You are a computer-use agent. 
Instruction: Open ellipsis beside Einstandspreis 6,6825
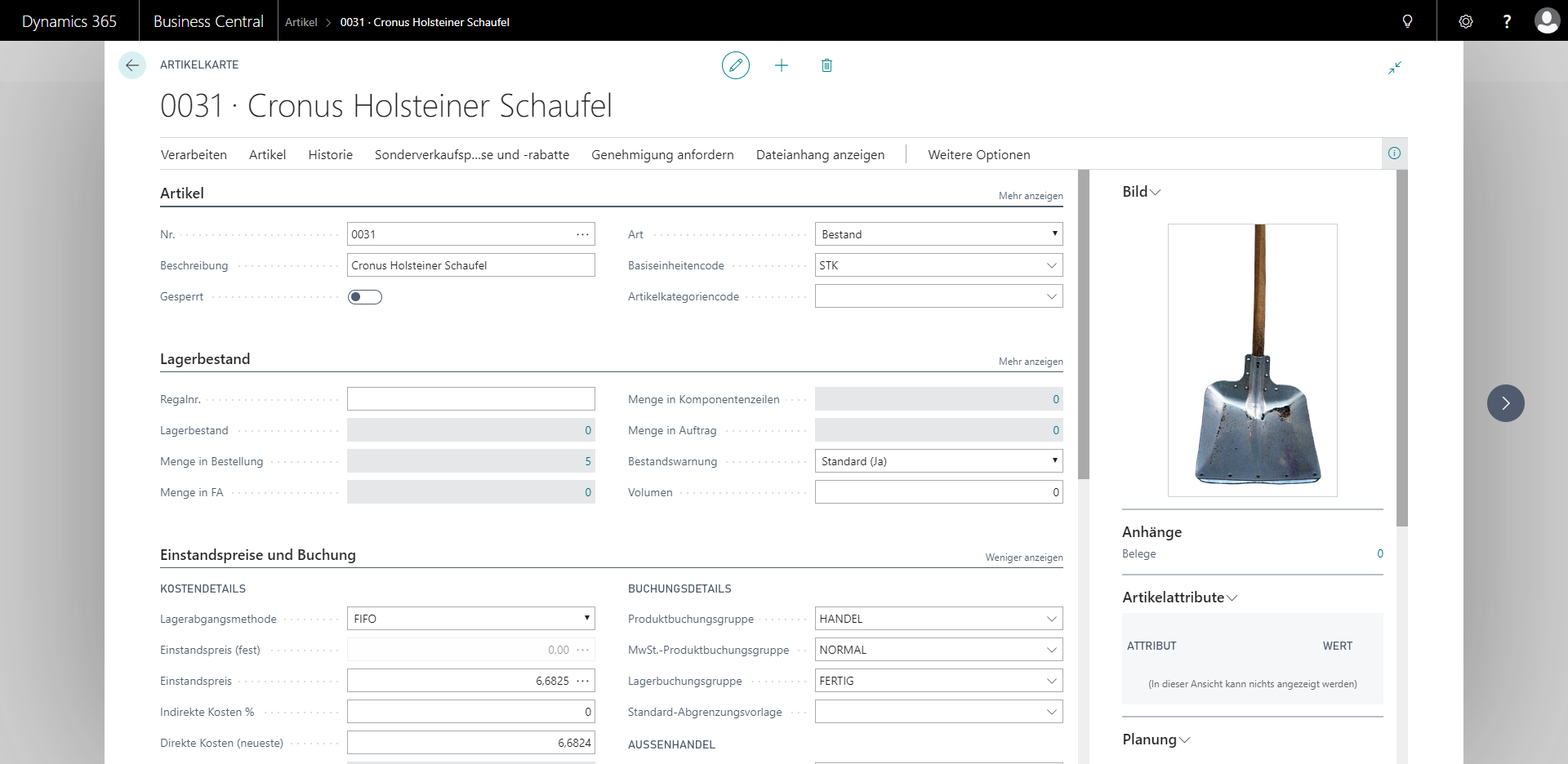click(582, 681)
